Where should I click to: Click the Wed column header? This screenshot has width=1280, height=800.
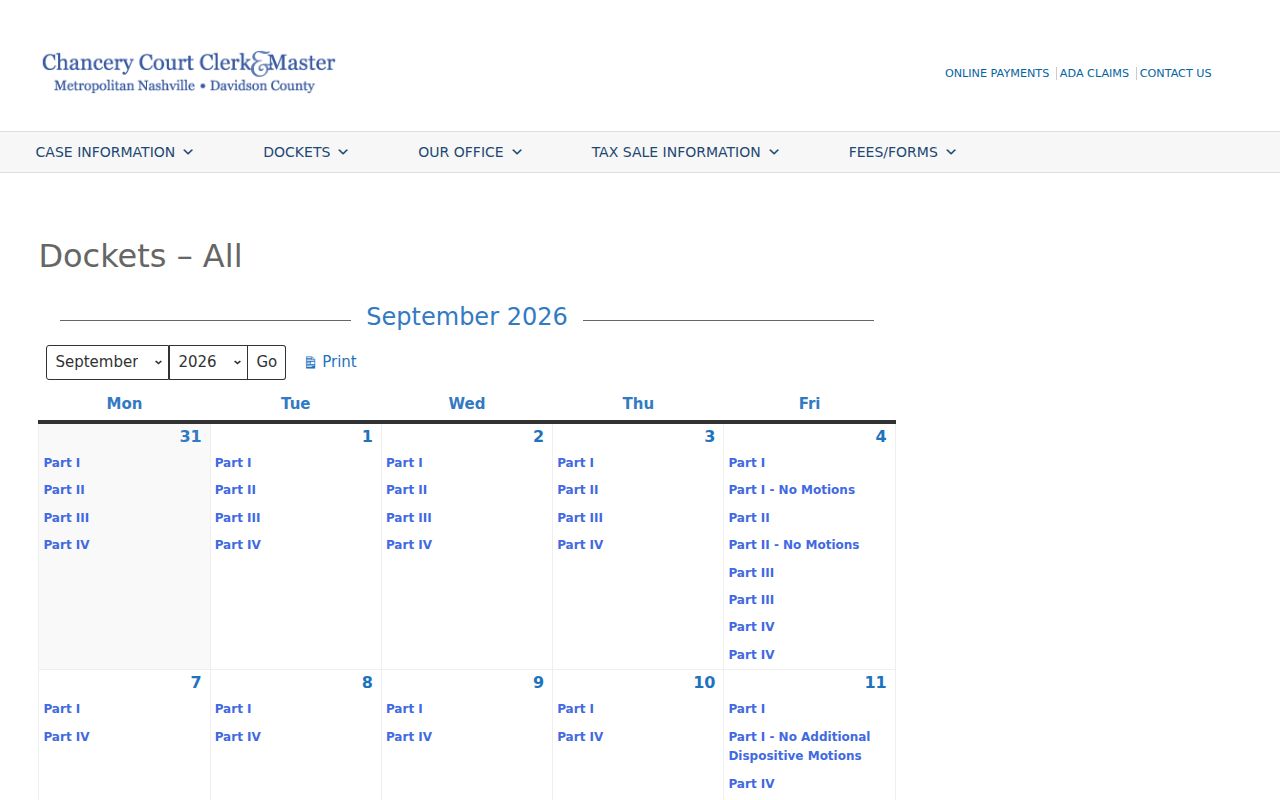tap(467, 404)
